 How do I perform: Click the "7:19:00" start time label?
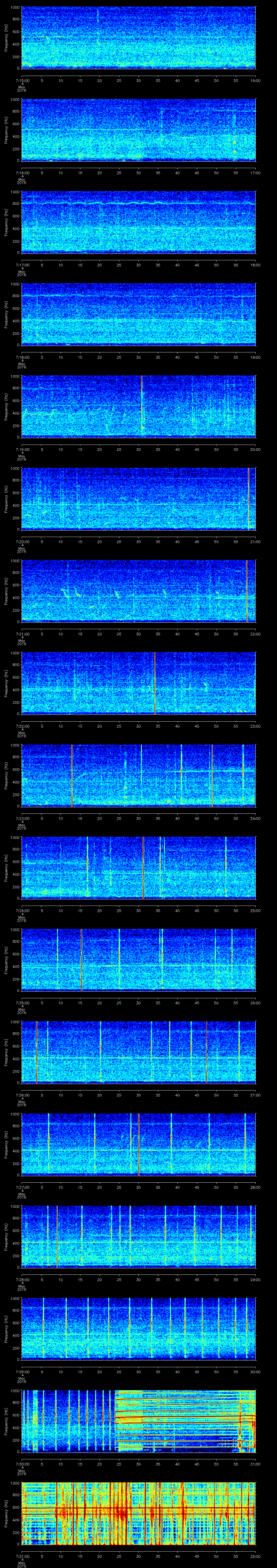pos(22,449)
